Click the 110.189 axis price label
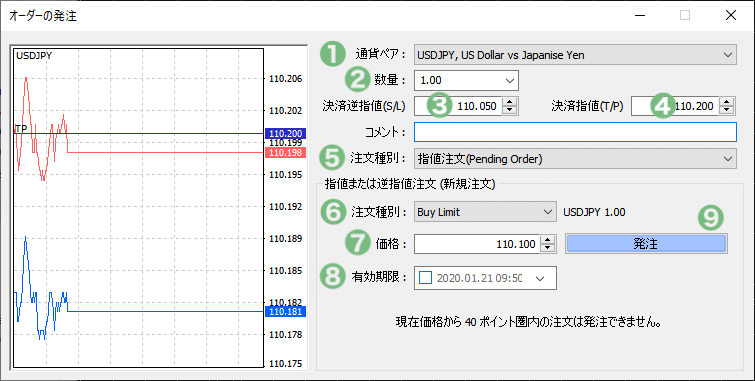The image size is (755, 381). click(x=286, y=238)
